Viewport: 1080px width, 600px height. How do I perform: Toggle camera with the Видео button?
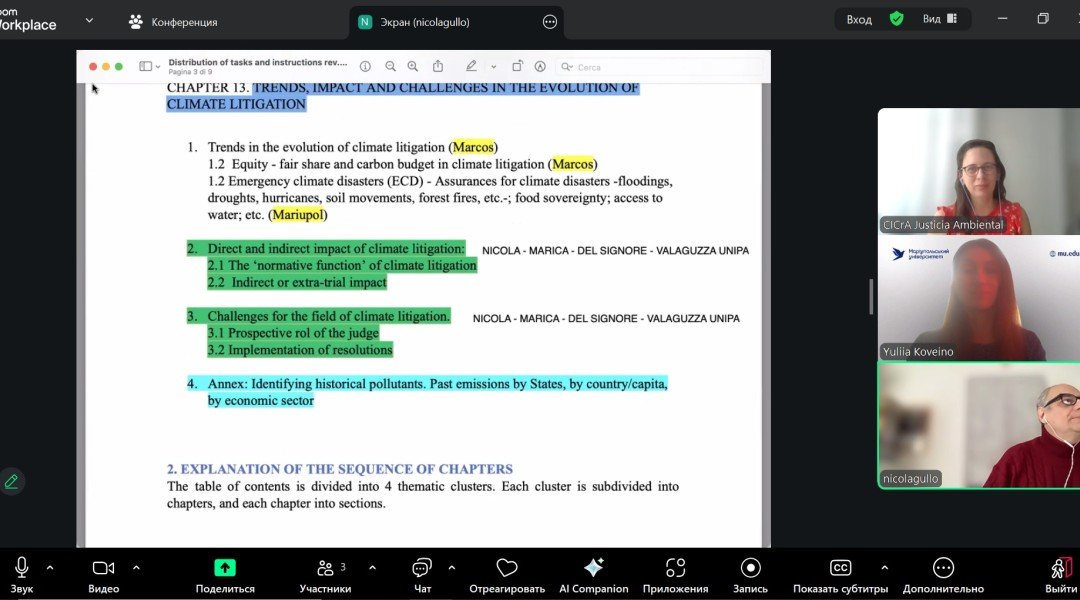click(x=103, y=568)
